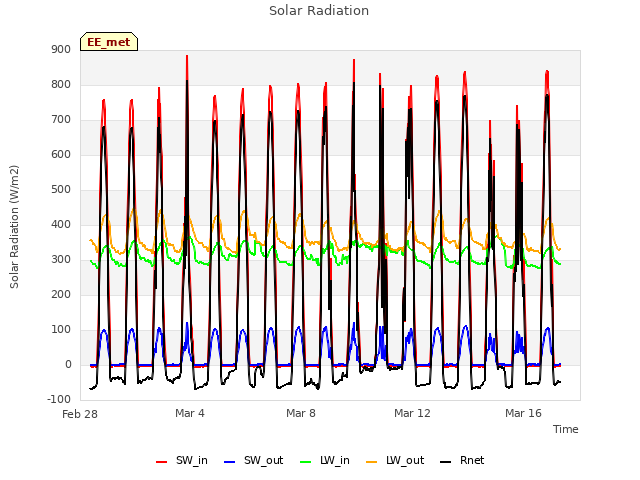
Task: Click the orange LW_out legend color marker
Action: click(372, 462)
